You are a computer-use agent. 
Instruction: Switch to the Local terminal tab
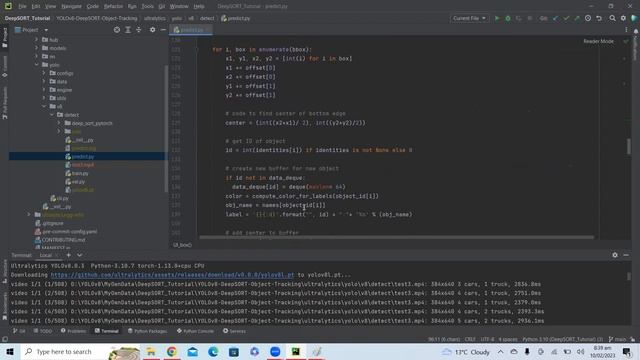45,255
